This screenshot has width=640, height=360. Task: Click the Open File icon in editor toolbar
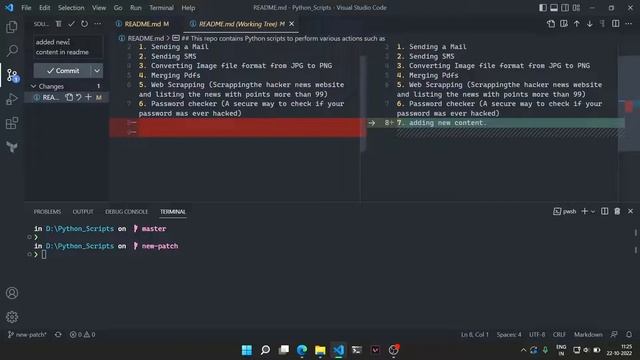point(551,24)
